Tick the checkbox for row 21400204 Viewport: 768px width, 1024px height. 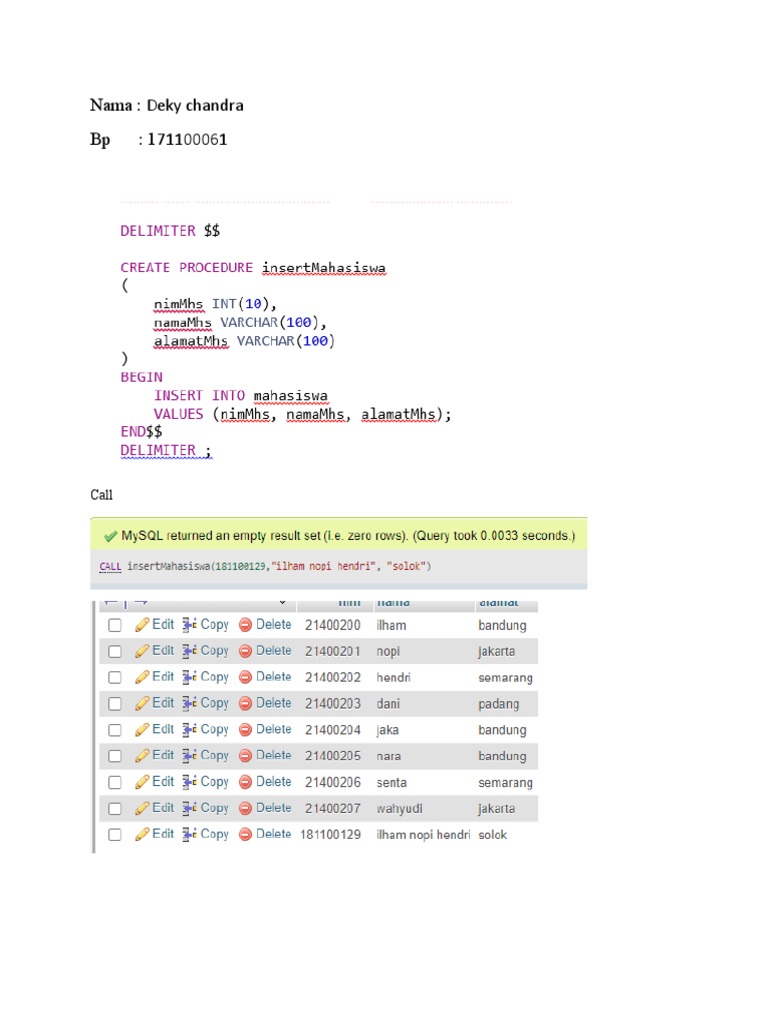115,729
